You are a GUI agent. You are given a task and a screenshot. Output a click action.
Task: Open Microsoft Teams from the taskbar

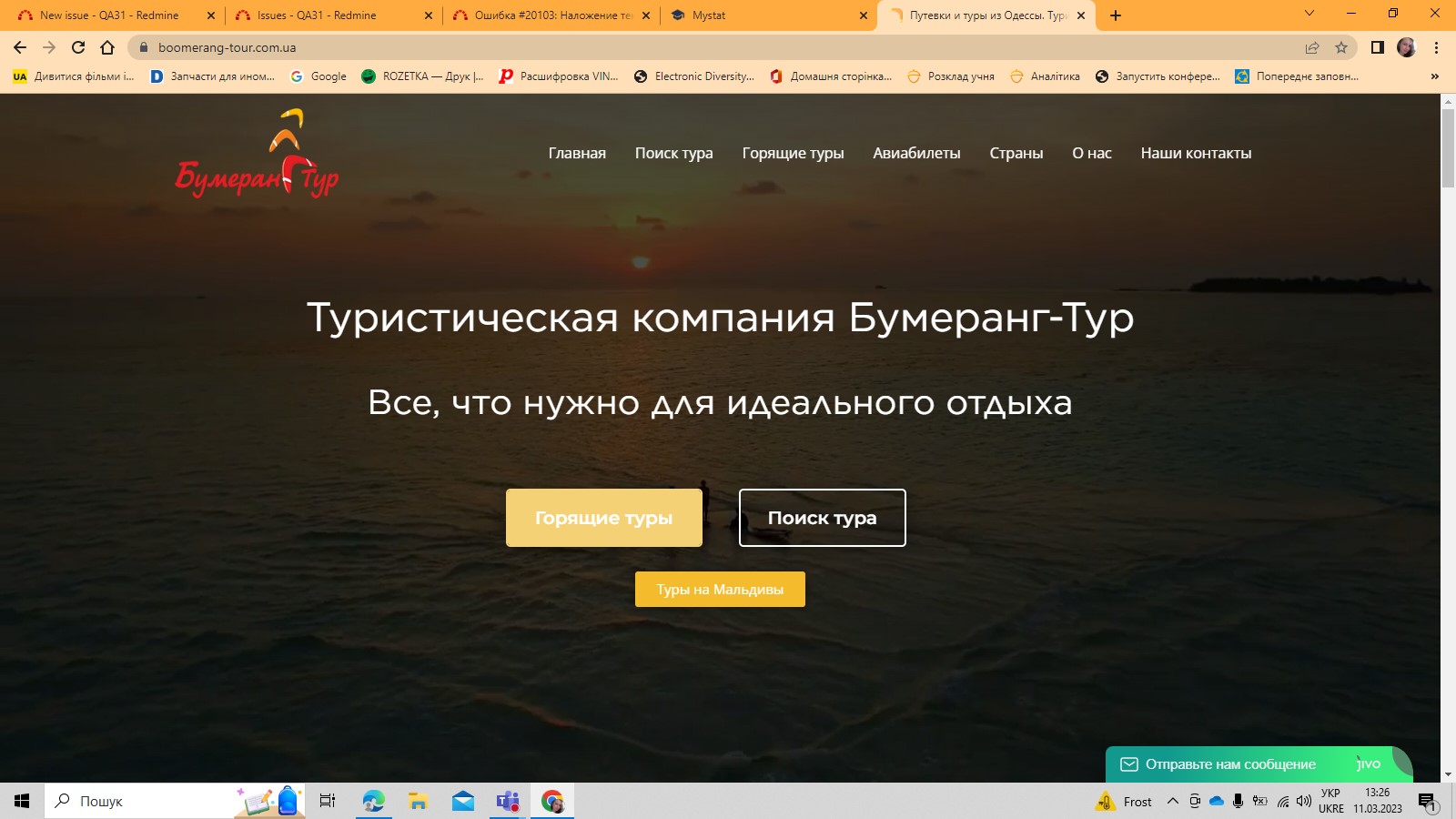pyautogui.click(x=507, y=801)
